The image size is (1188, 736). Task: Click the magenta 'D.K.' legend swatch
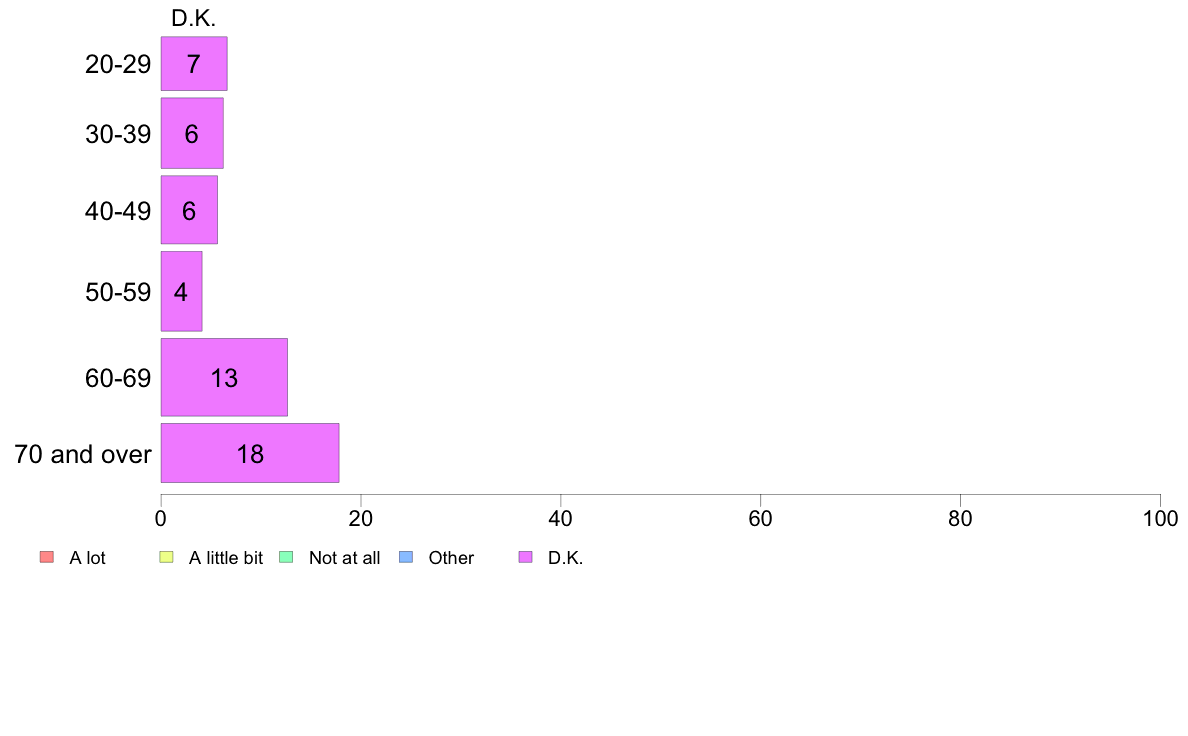pos(526,557)
